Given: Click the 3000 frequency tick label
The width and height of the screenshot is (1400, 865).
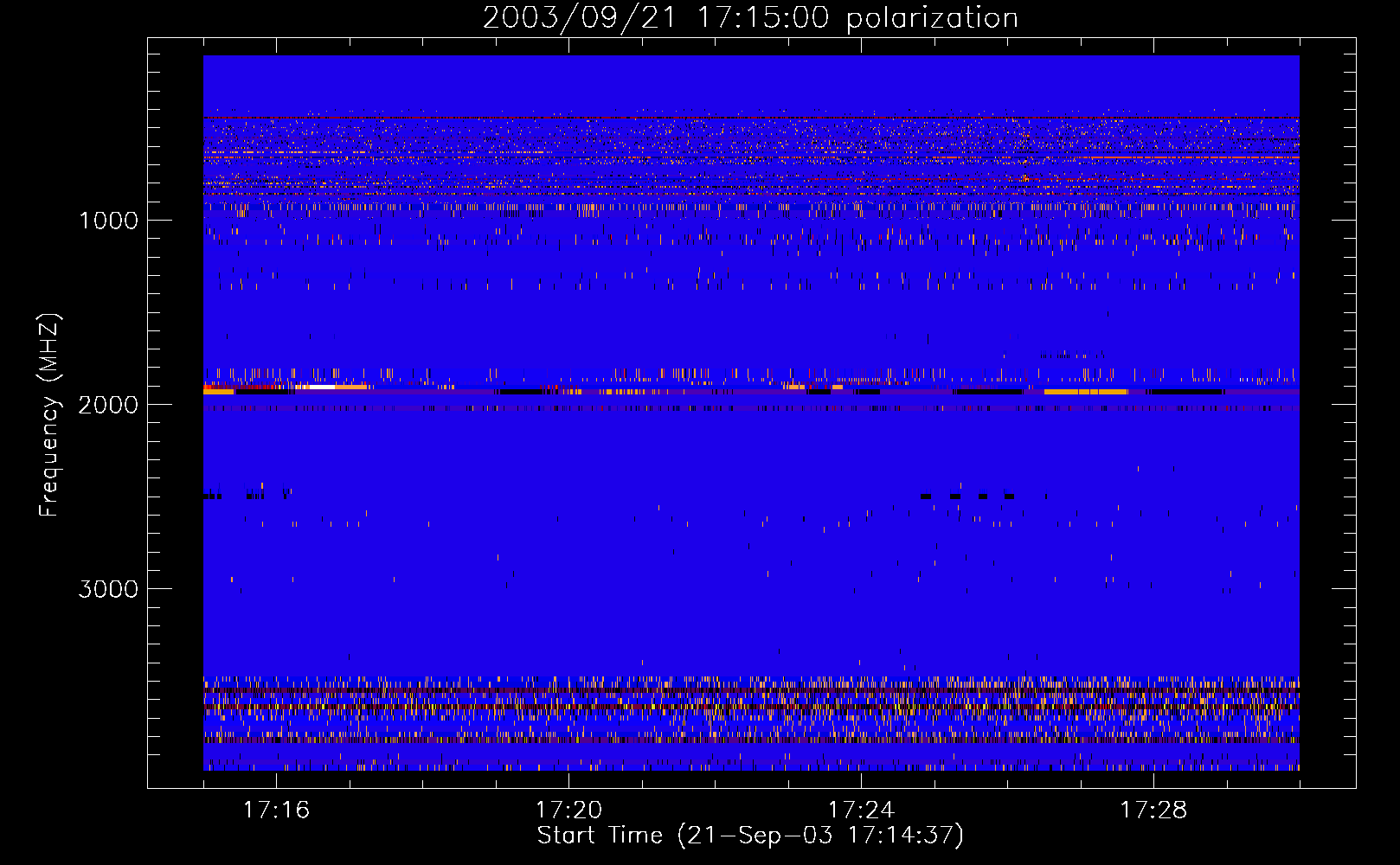Looking at the screenshot, I should 108,589.
